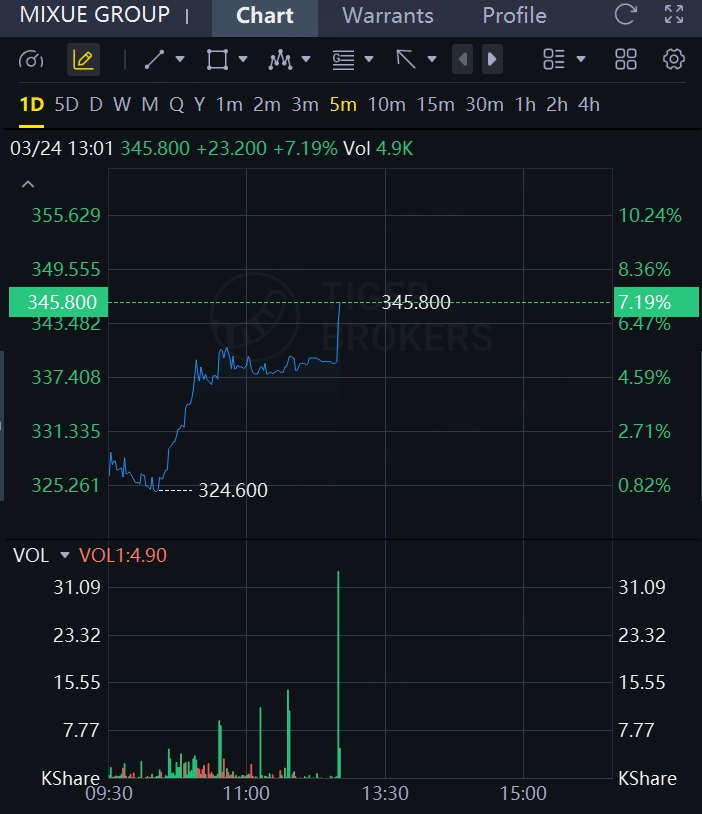This screenshot has height=814, width=702.
Task: Click the 13:30 time axis label
Action: click(385, 793)
